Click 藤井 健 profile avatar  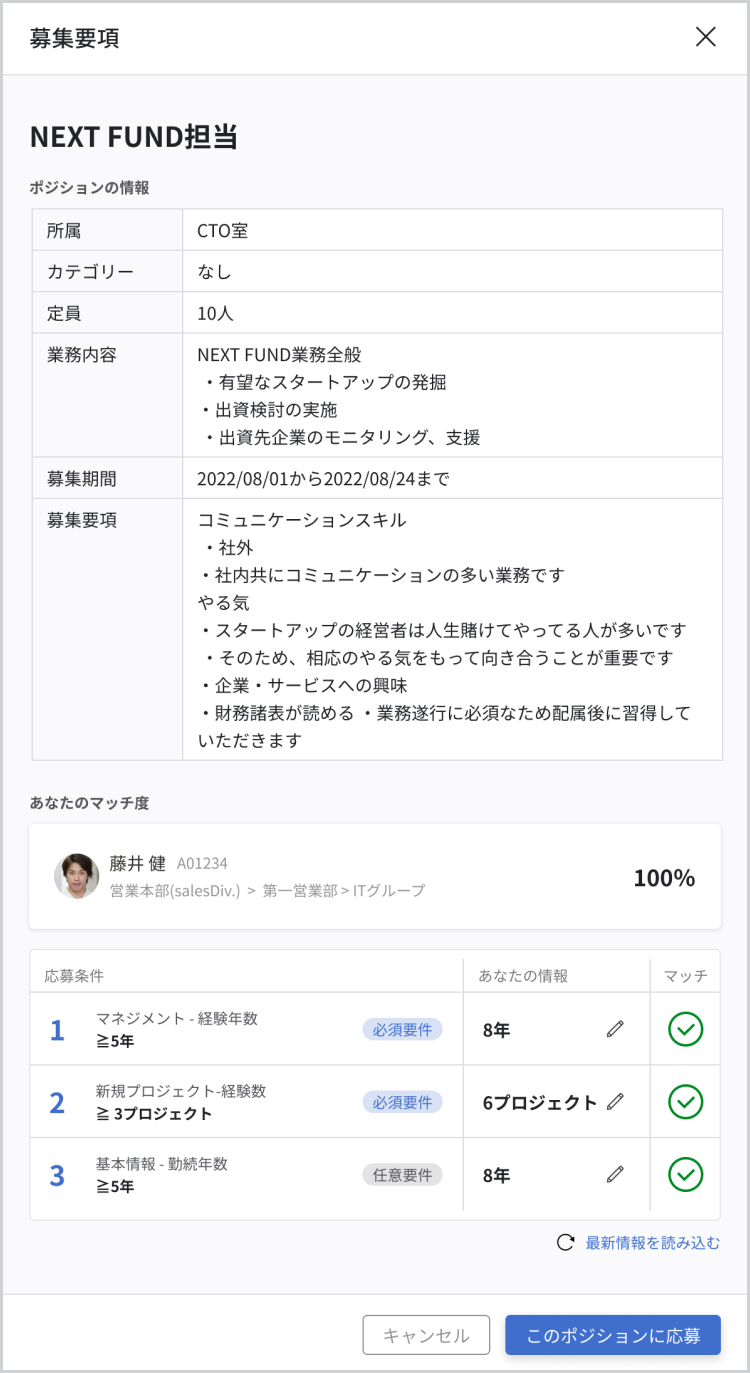click(76, 876)
